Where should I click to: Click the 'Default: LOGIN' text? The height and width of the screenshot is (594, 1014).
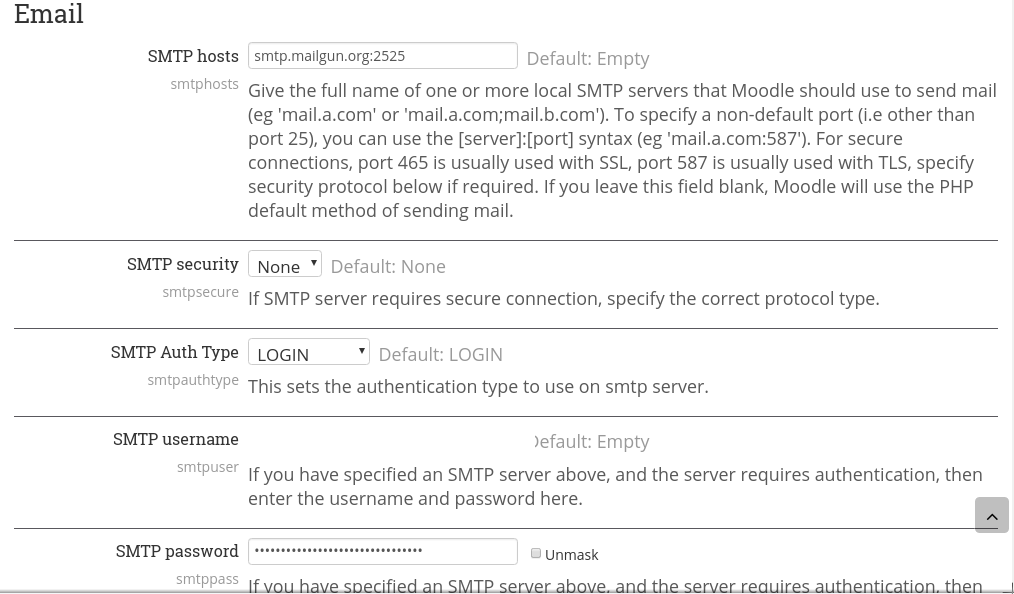(440, 354)
